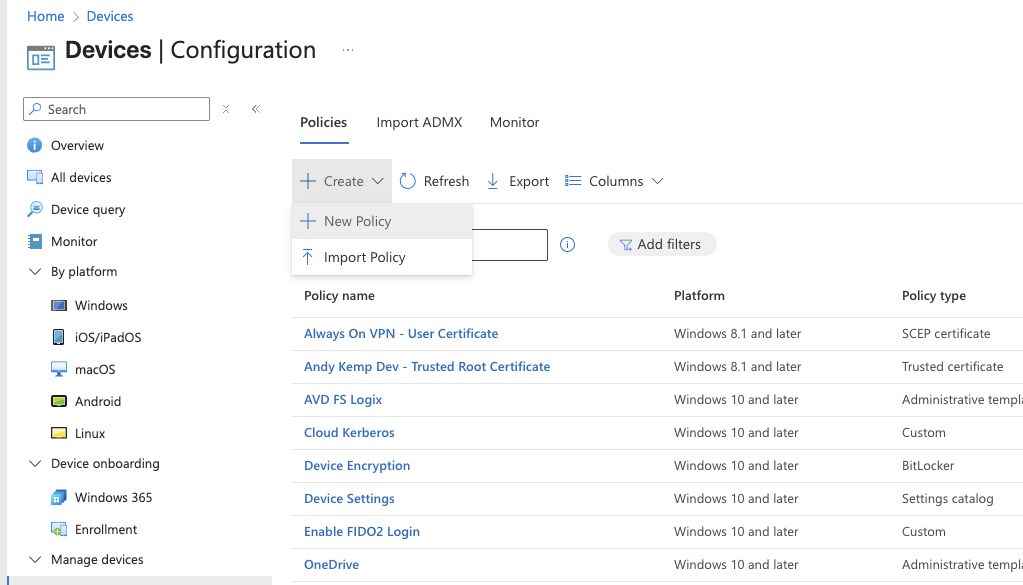Choose New Policy from the Create menu
Screen dimensions: 1023x585
[382, 221]
